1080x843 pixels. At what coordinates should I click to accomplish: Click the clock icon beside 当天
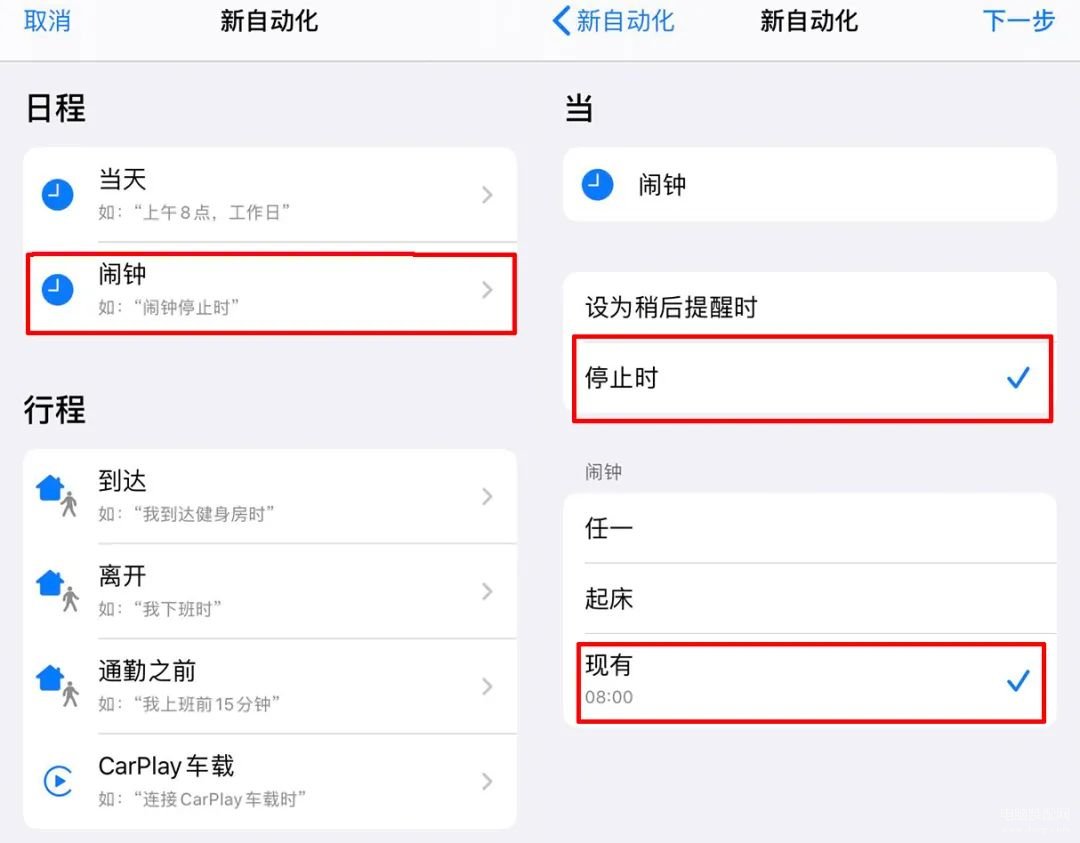tap(58, 195)
